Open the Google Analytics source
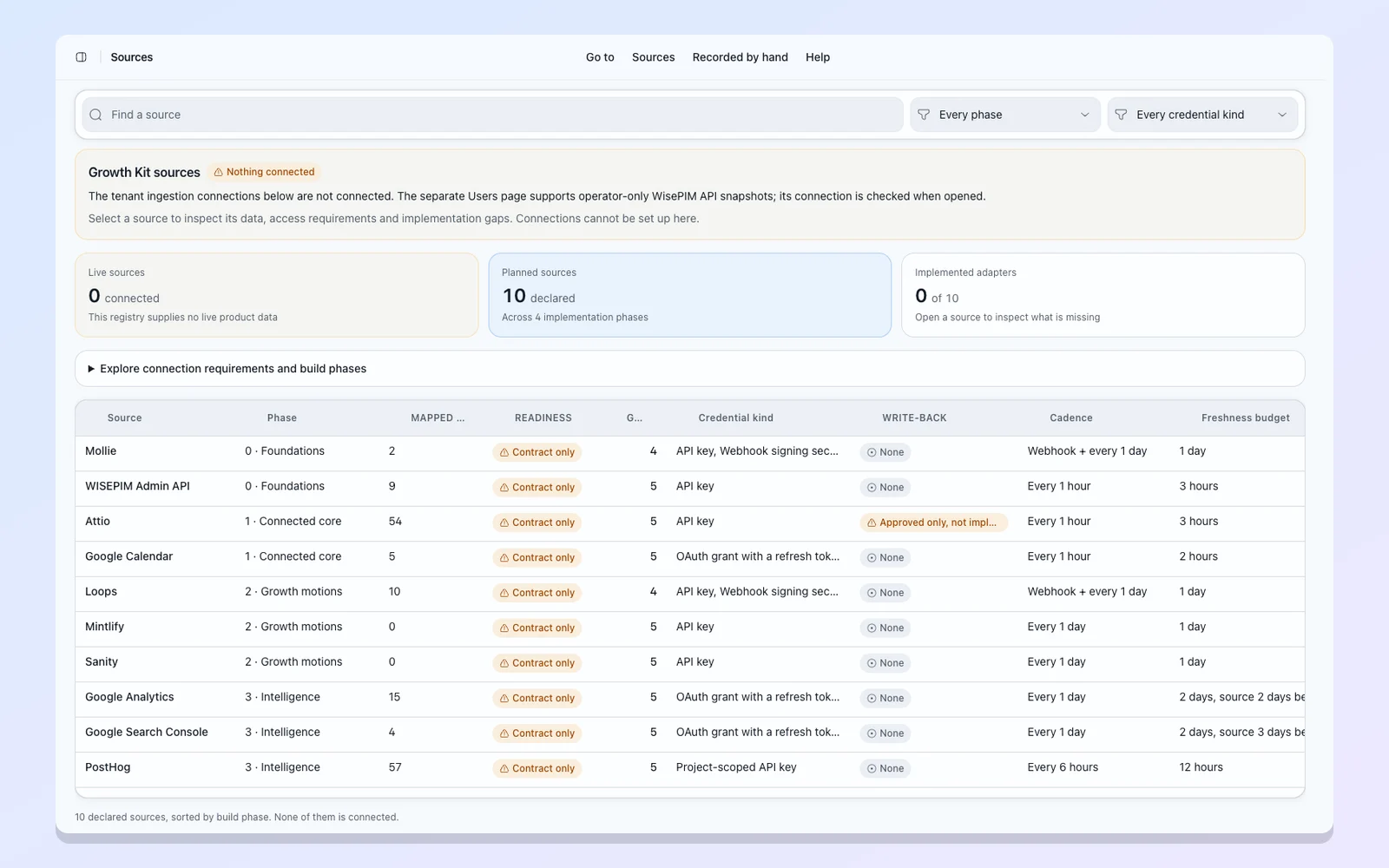 [x=689, y=698]
